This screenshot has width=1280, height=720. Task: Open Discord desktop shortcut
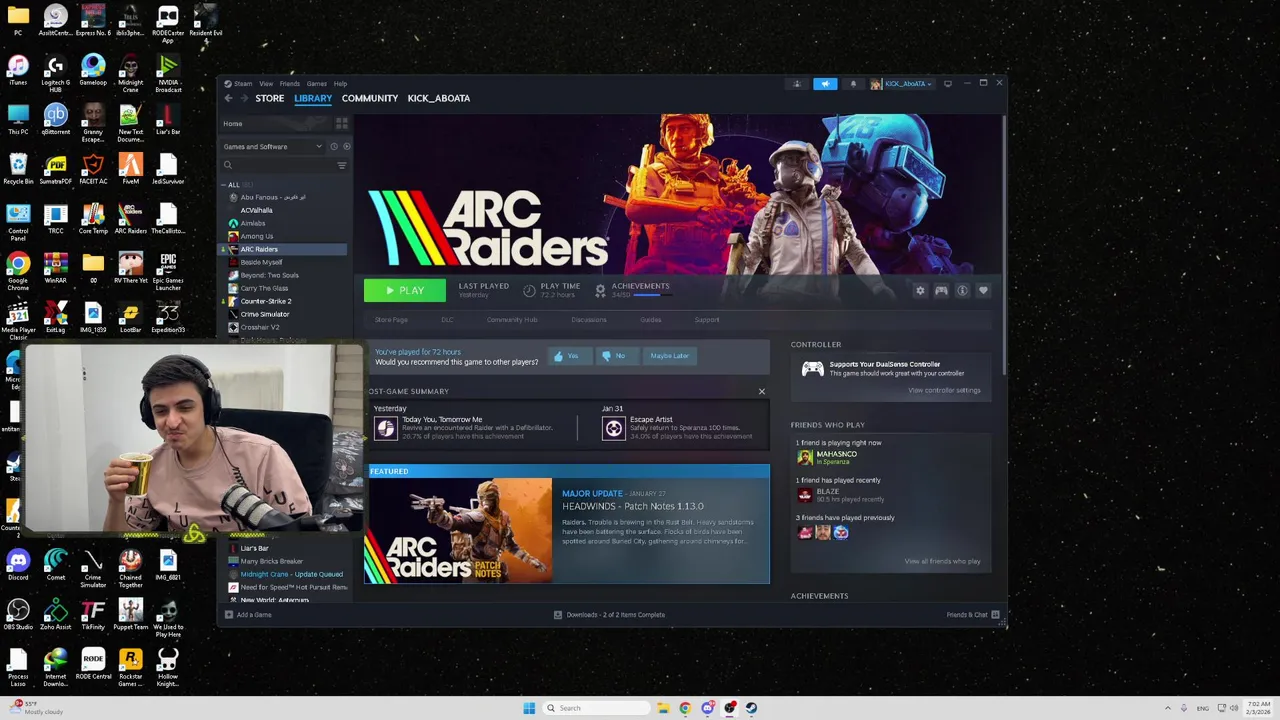(x=18, y=566)
